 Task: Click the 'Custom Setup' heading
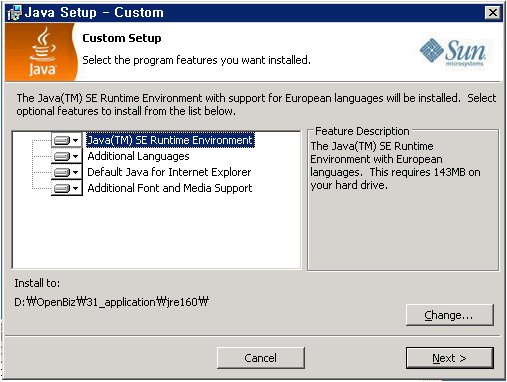[x=122, y=38]
